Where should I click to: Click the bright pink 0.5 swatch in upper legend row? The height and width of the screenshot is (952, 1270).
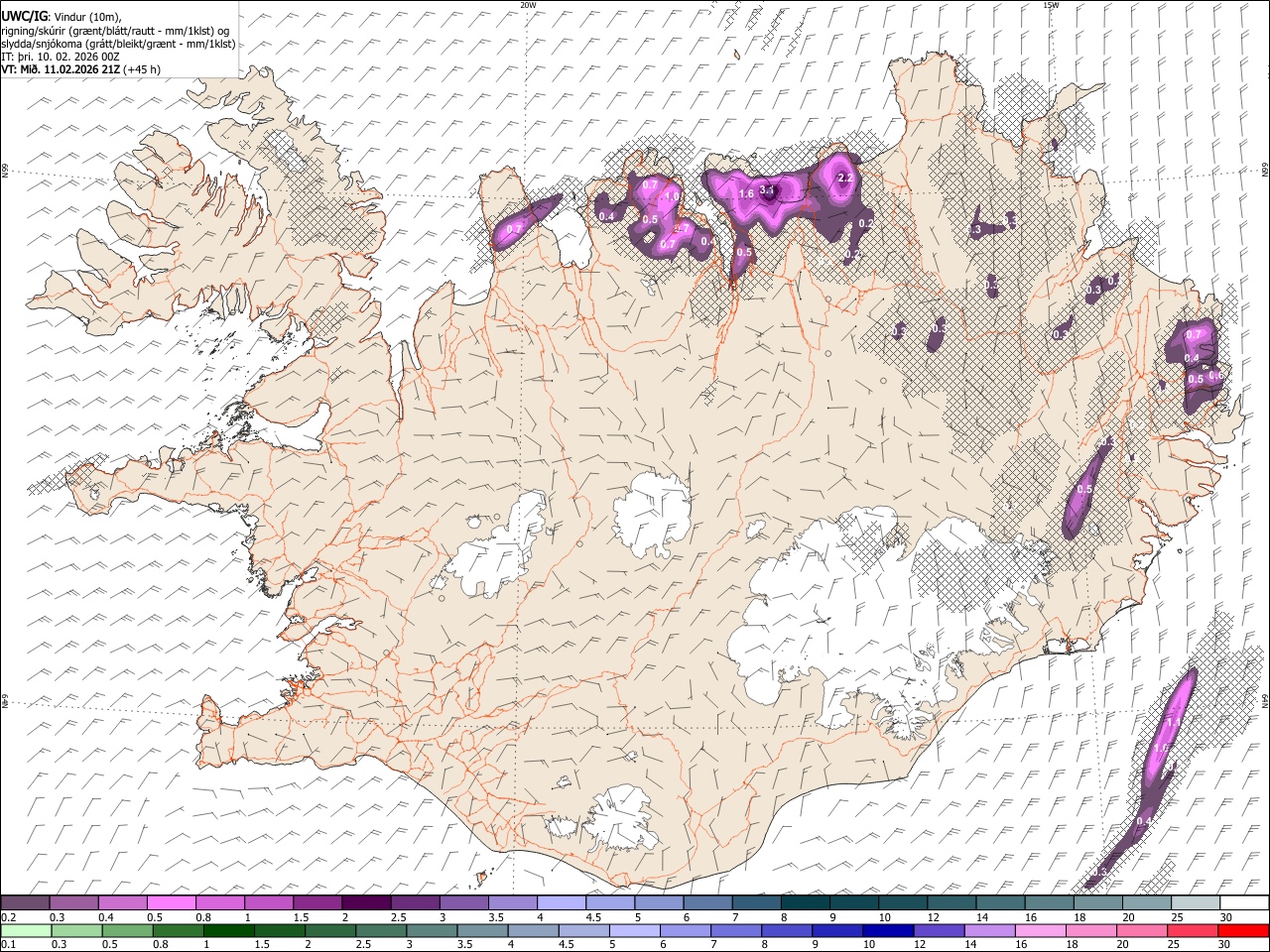click(x=171, y=903)
